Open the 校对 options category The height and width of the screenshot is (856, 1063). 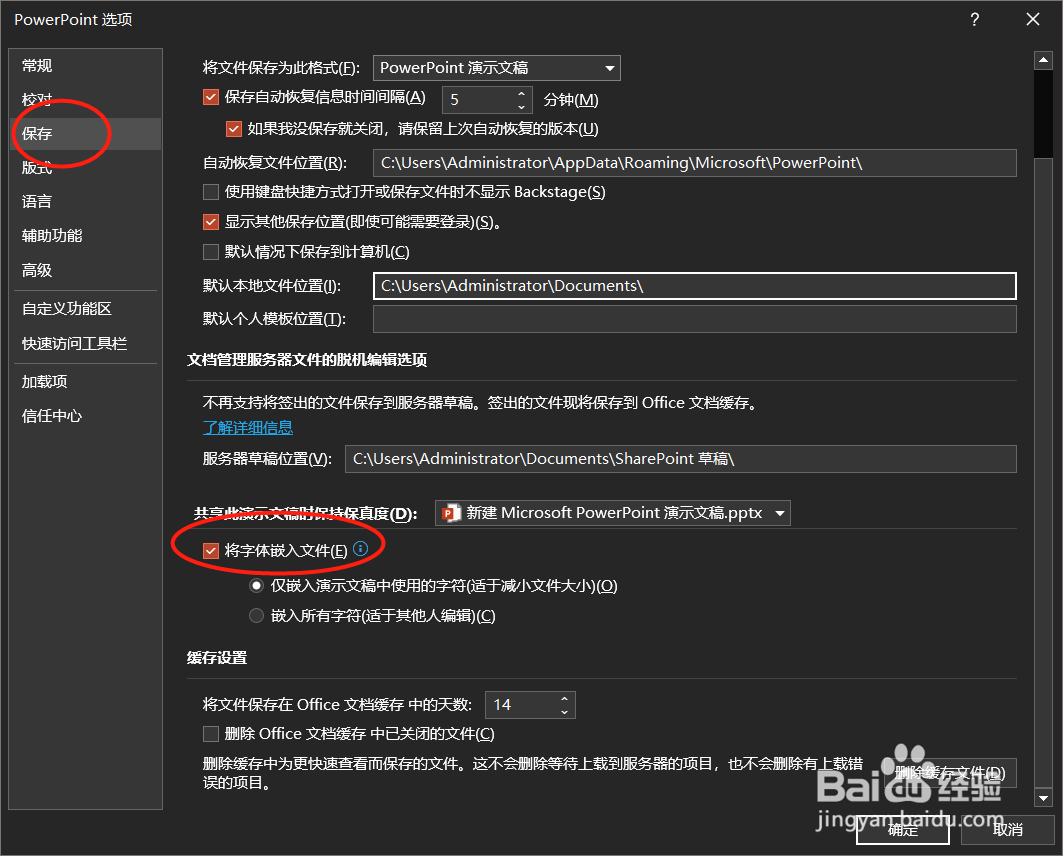tap(85, 100)
